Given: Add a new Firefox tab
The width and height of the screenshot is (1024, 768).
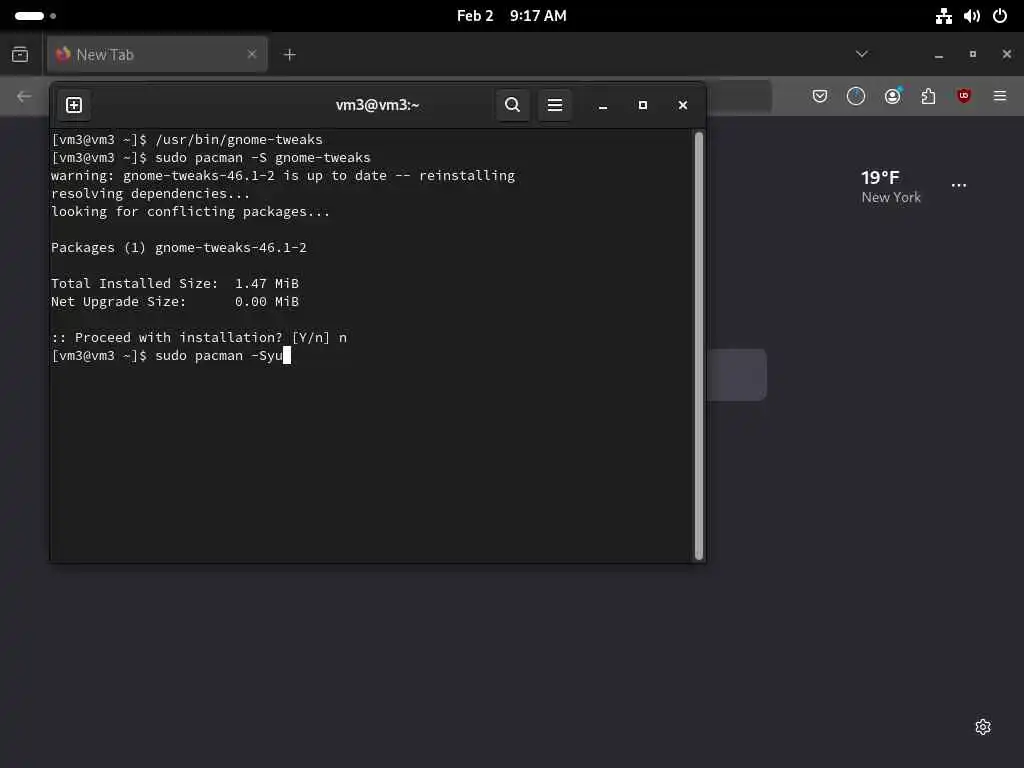Looking at the screenshot, I should coord(290,55).
